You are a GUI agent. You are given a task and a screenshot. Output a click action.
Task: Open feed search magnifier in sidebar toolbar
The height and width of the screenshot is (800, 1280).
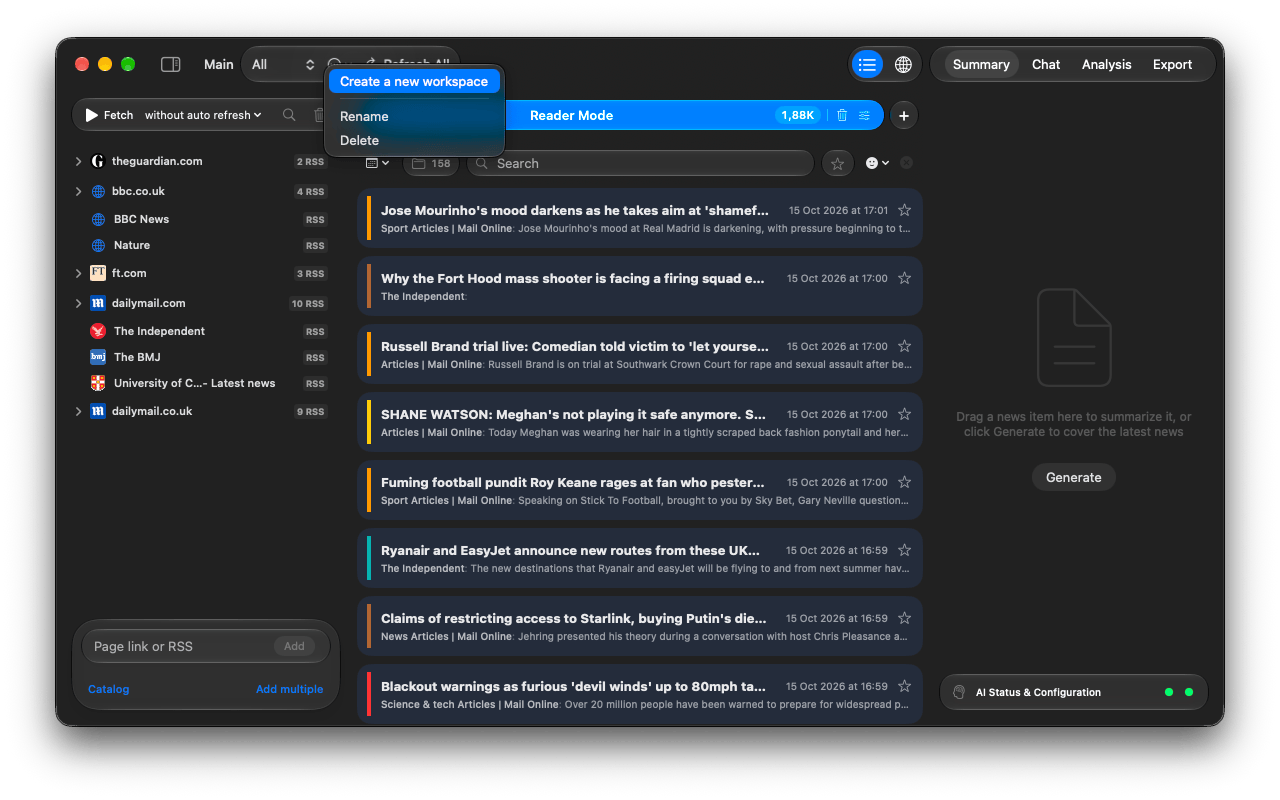click(x=289, y=115)
